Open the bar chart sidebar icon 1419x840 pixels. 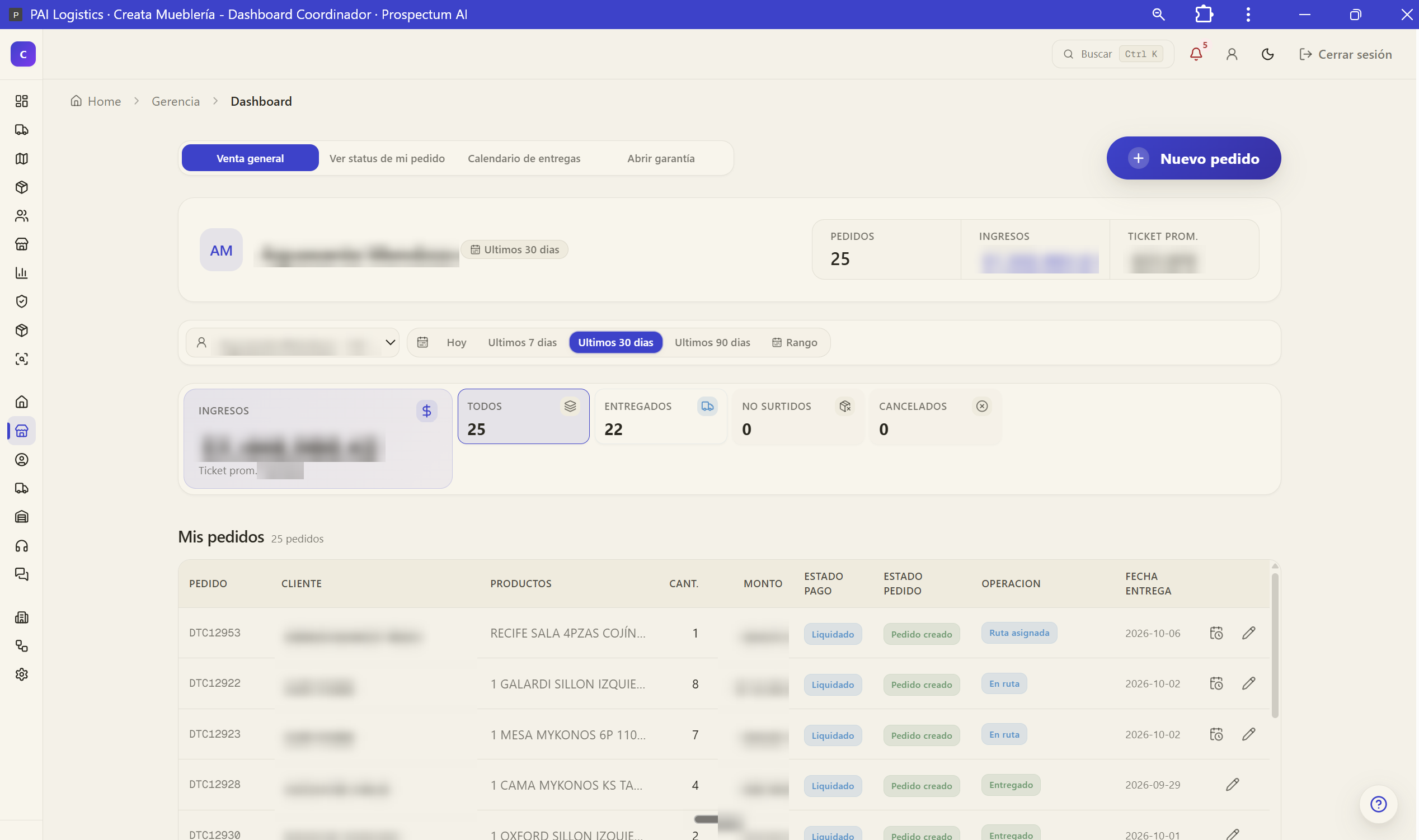tap(21, 273)
